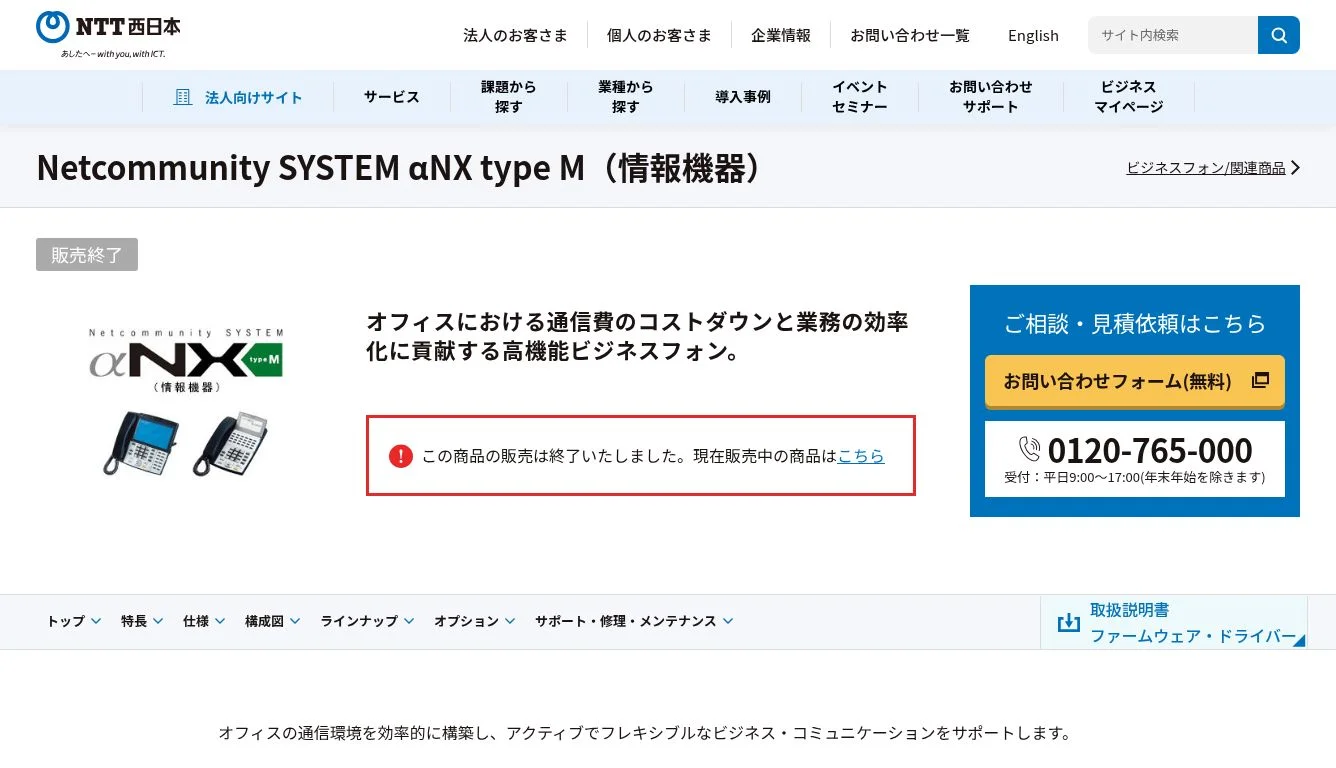Click the download icon beside 取扱説明書

coord(1069,623)
